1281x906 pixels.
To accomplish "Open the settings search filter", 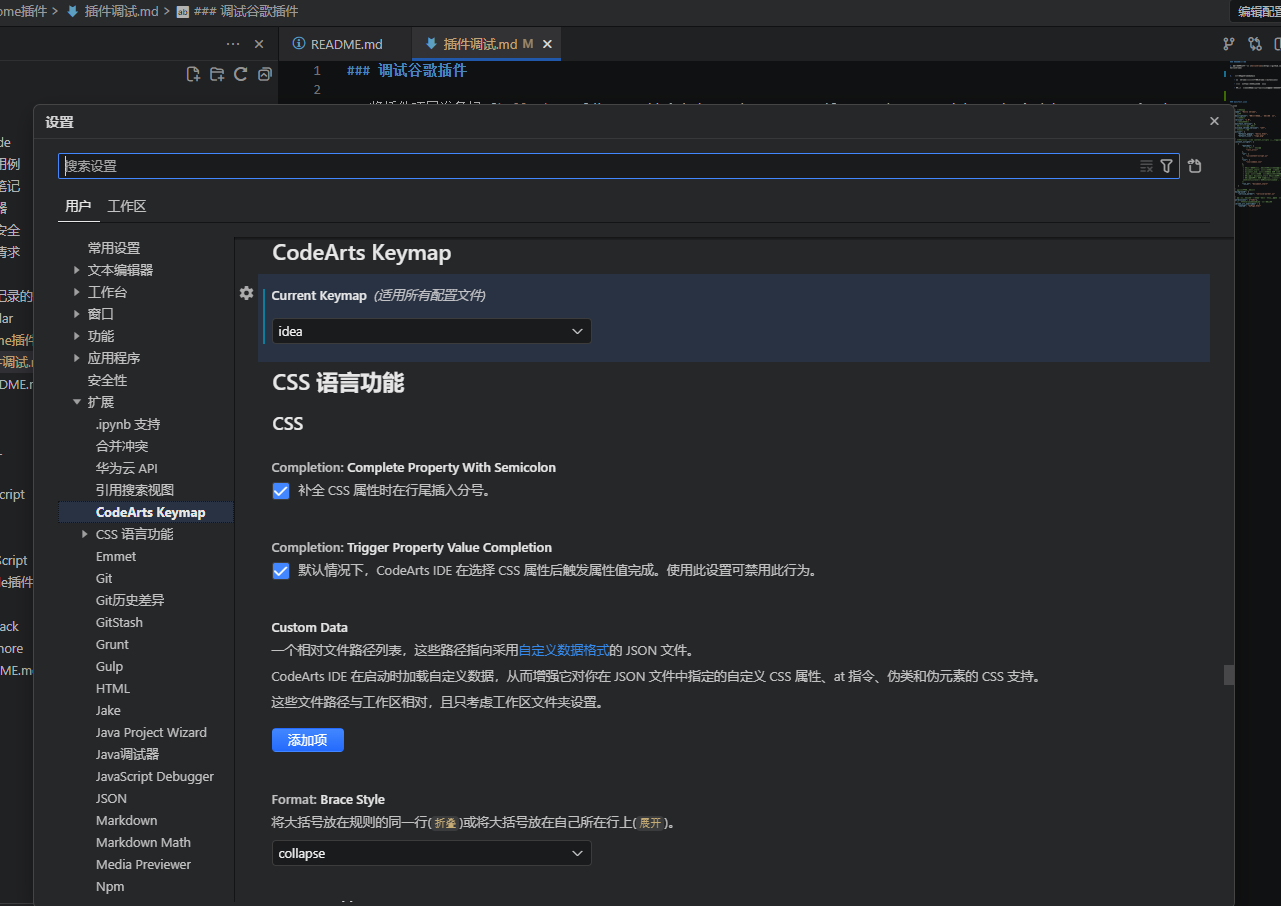I will point(1166,166).
